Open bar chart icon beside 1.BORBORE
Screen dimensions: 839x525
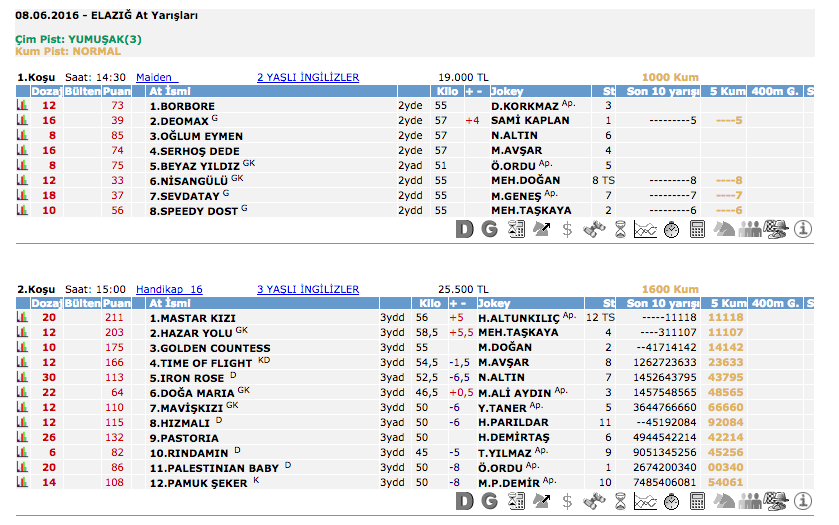(x=22, y=106)
